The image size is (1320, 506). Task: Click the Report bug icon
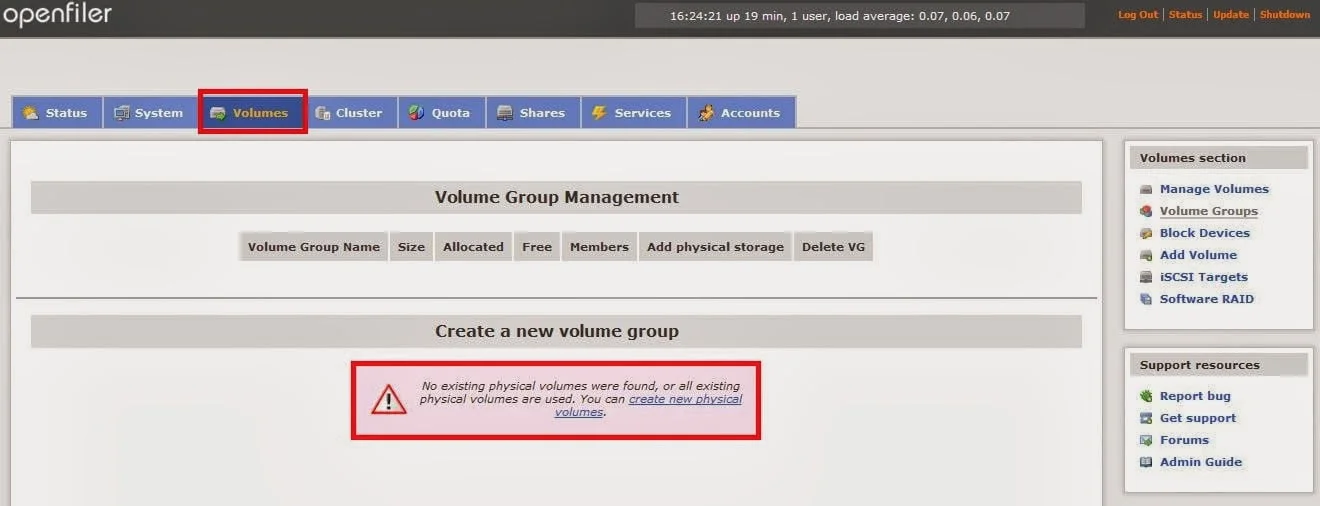pos(1146,396)
